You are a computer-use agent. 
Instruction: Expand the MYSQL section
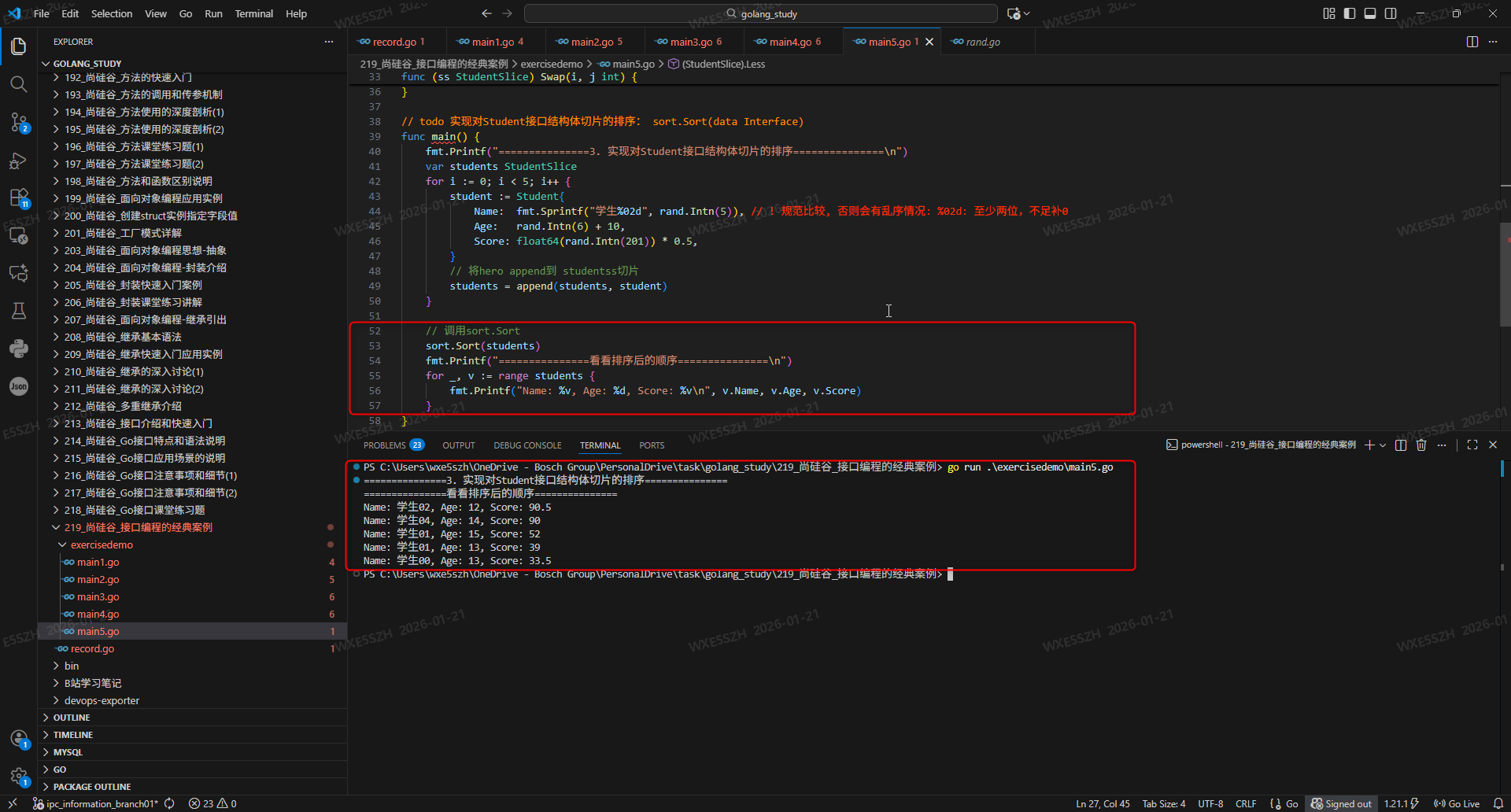tap(194, 752)
